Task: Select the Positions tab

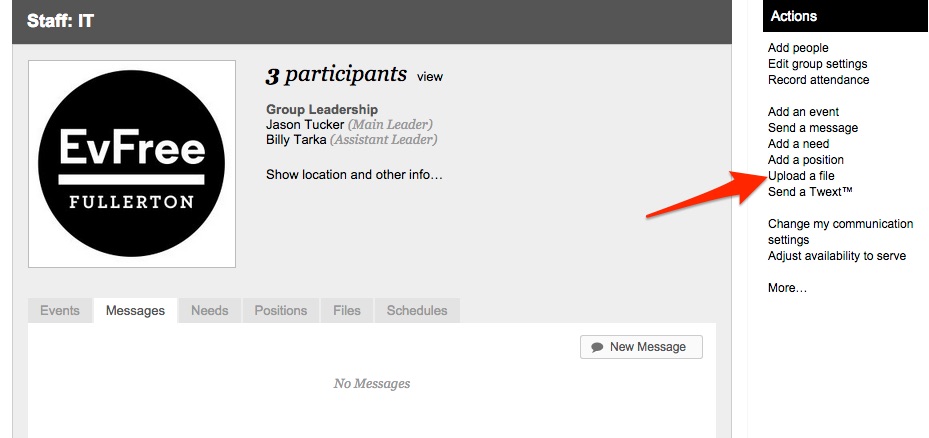Action: 281,311
